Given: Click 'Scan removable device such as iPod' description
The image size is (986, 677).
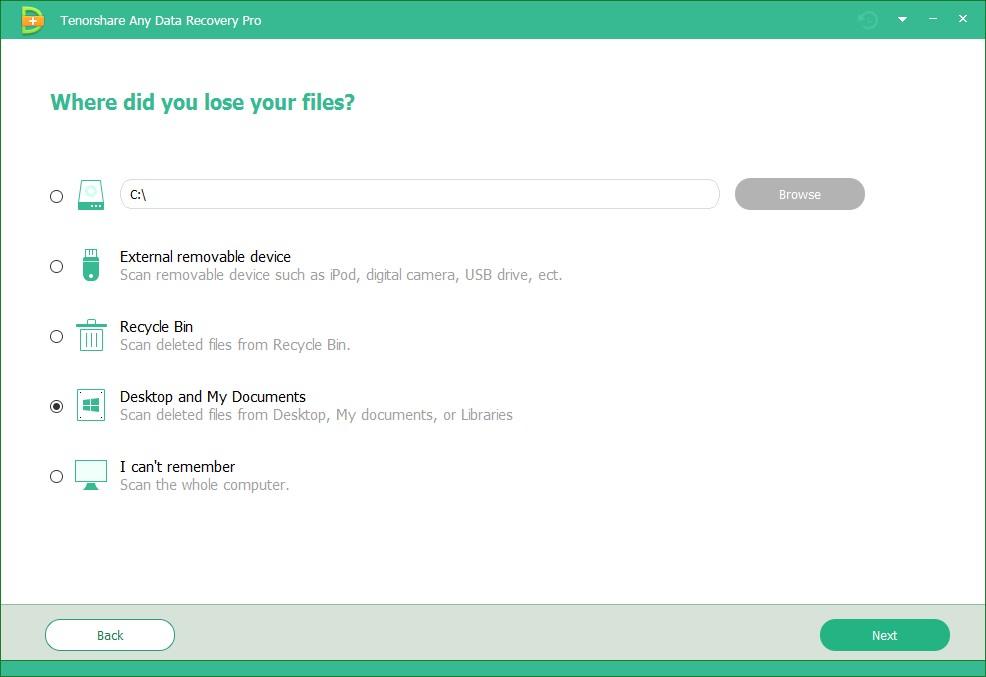Looking at the screenshot, I should coord(341,275).
